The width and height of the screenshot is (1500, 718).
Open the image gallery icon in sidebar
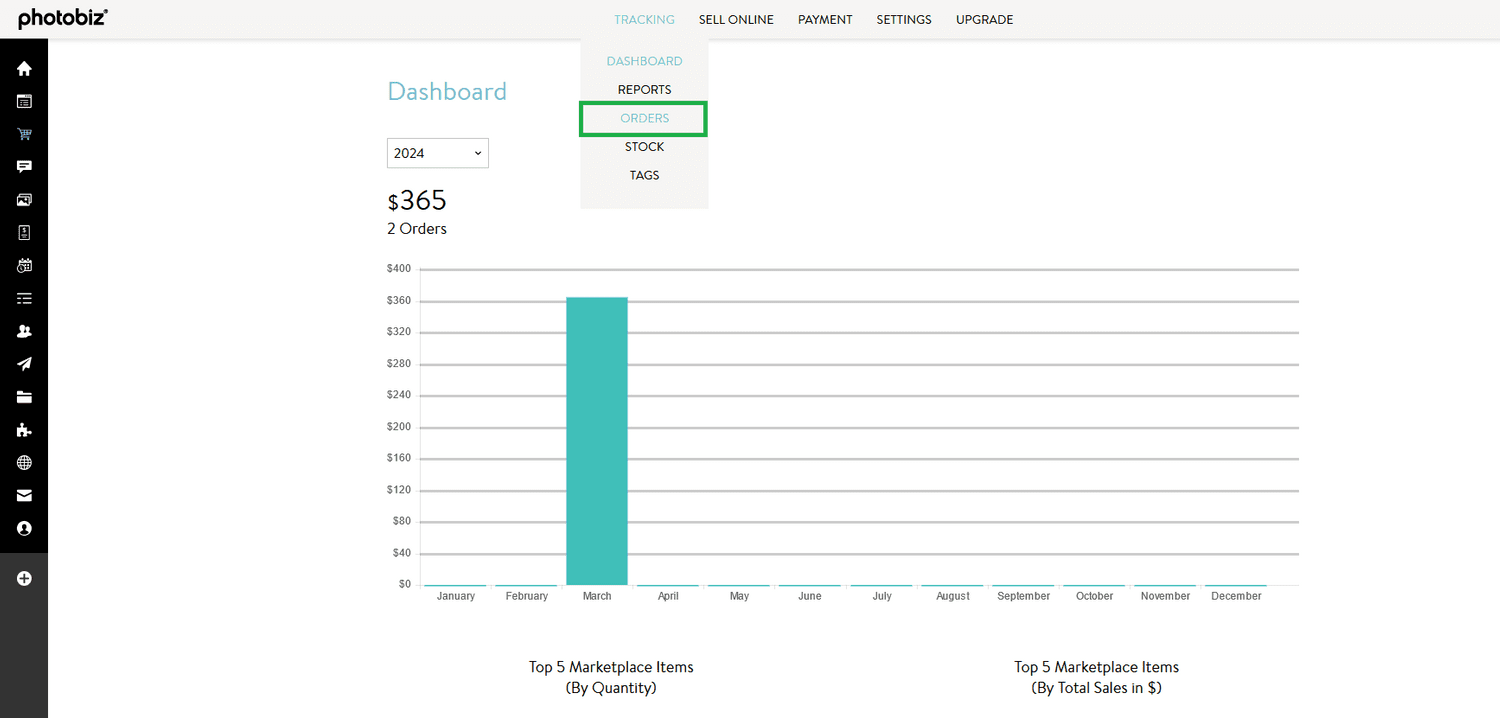[24, 200]
